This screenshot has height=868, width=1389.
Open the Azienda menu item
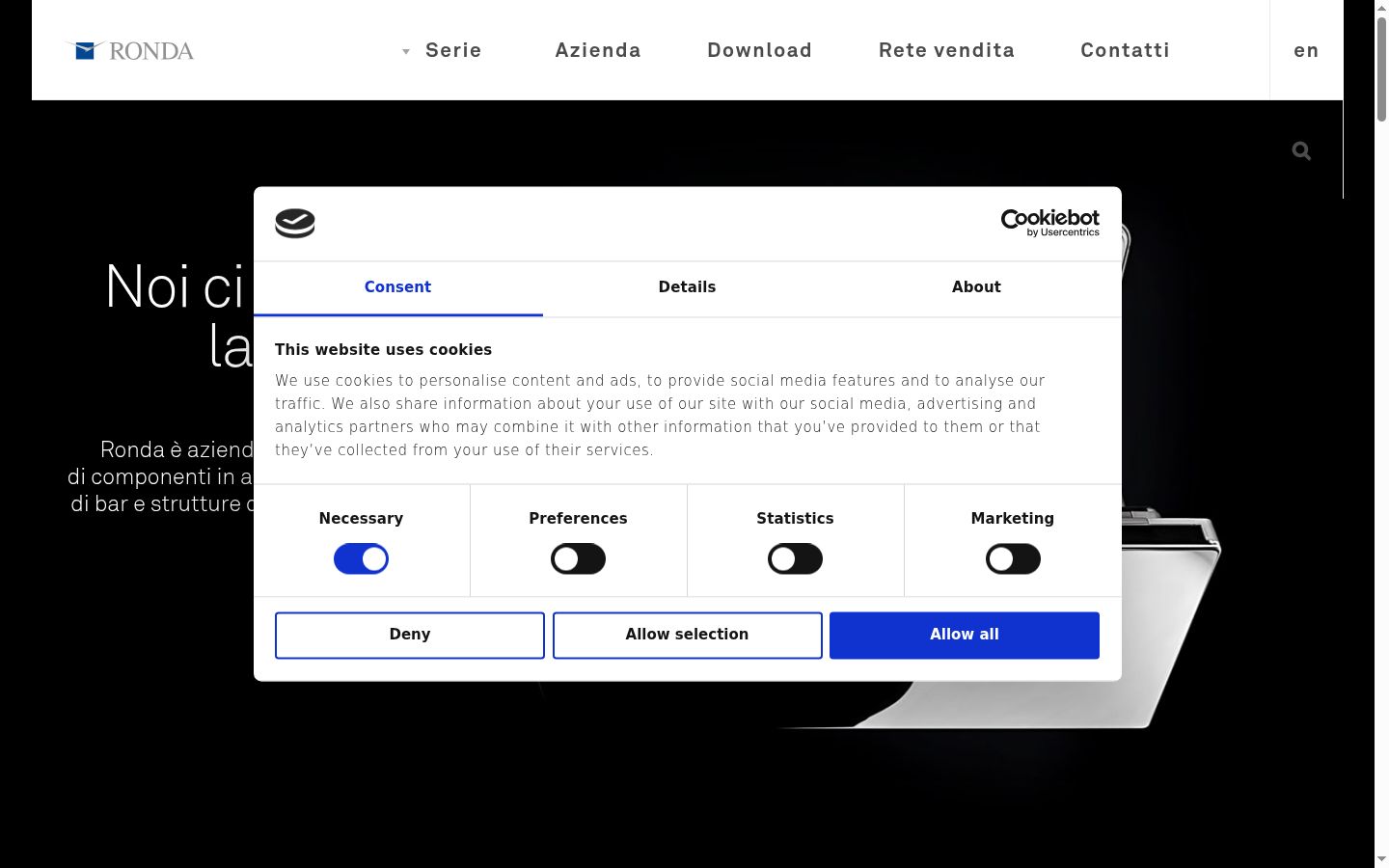pos(598,50)
